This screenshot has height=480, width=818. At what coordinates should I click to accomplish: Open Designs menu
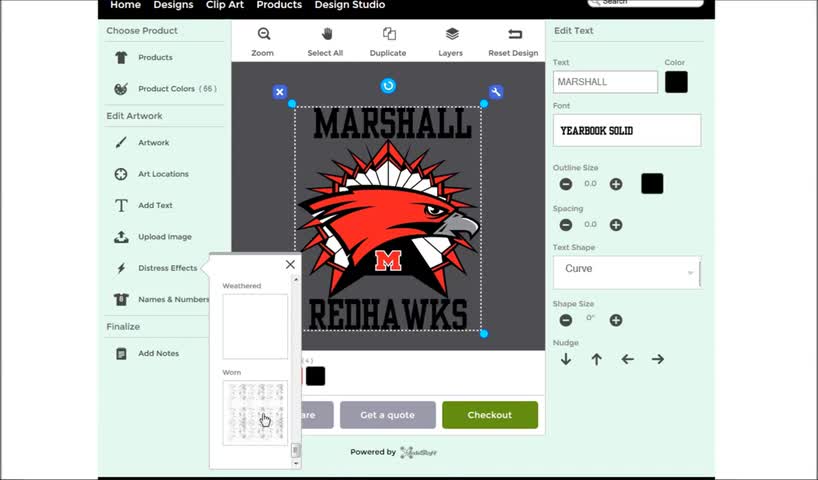pos(173,5)
